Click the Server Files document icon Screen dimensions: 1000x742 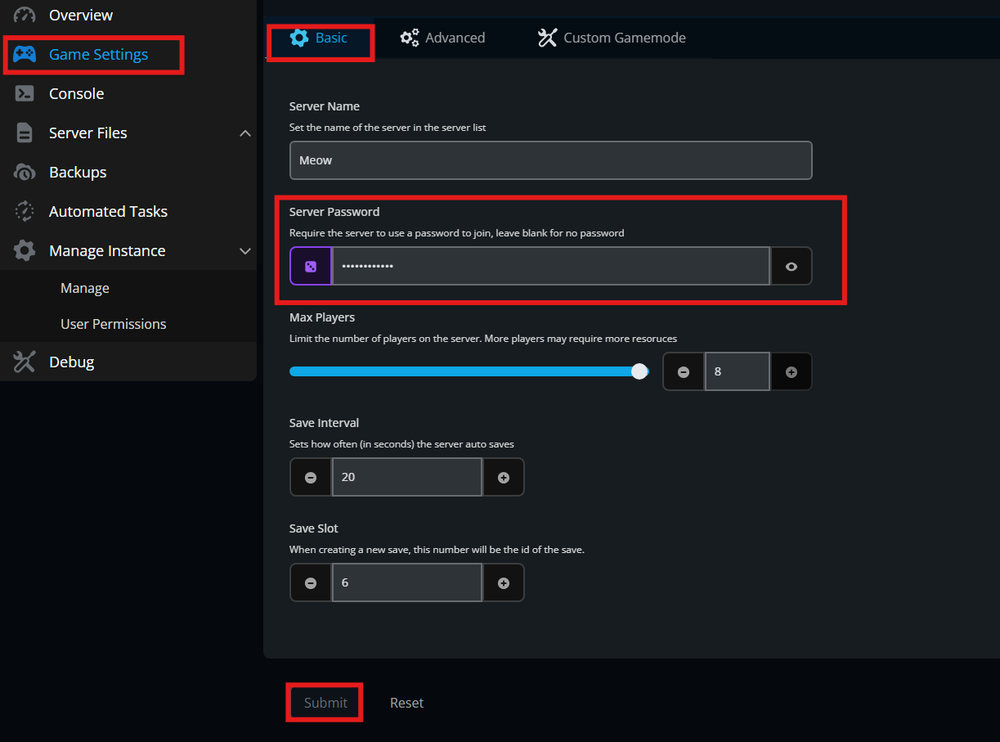pos(24,132)
